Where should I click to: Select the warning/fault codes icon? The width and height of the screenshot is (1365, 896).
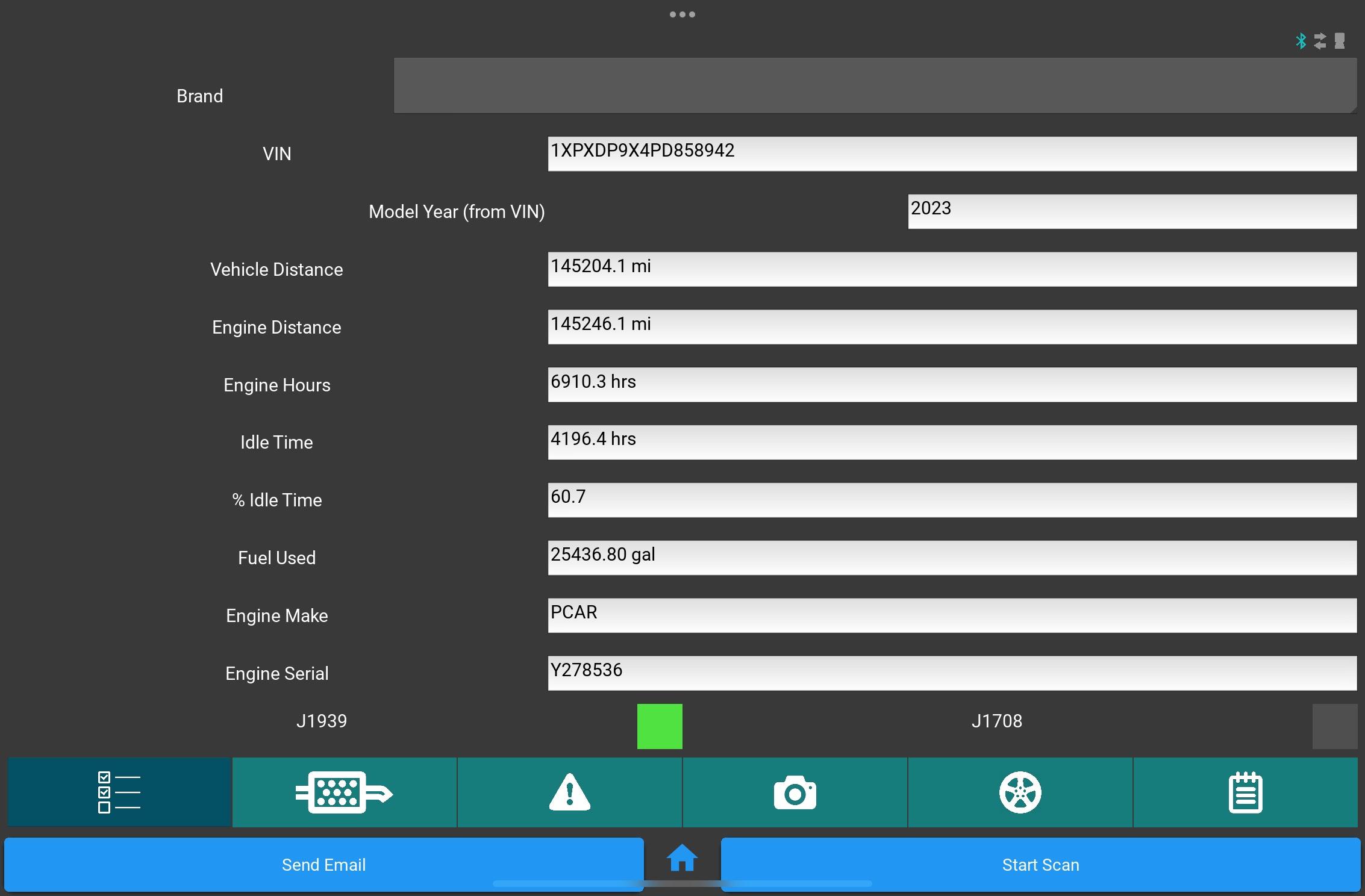[569, 790]
